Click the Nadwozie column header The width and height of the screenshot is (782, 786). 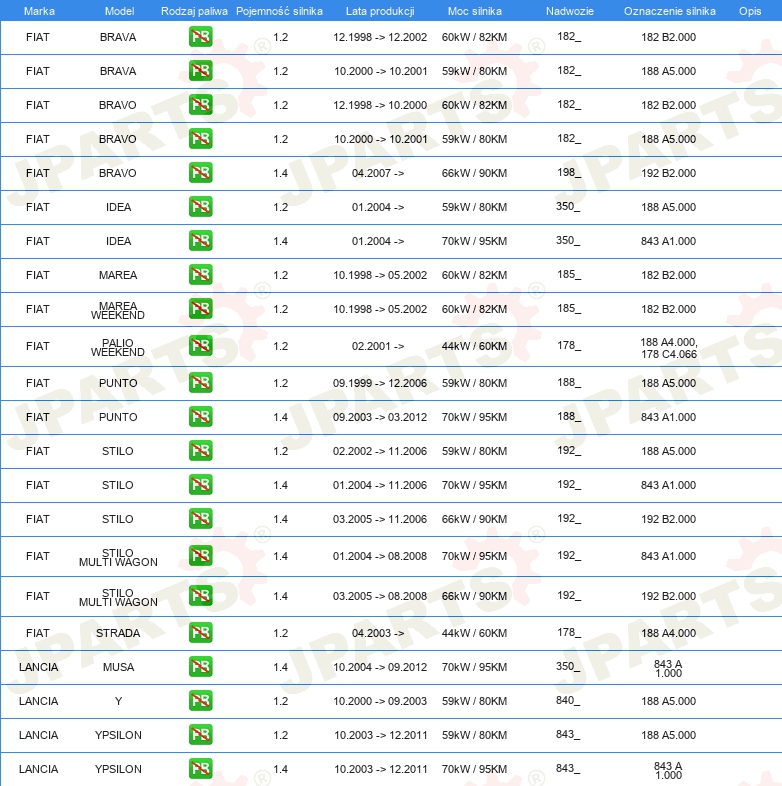pos(569,11)
